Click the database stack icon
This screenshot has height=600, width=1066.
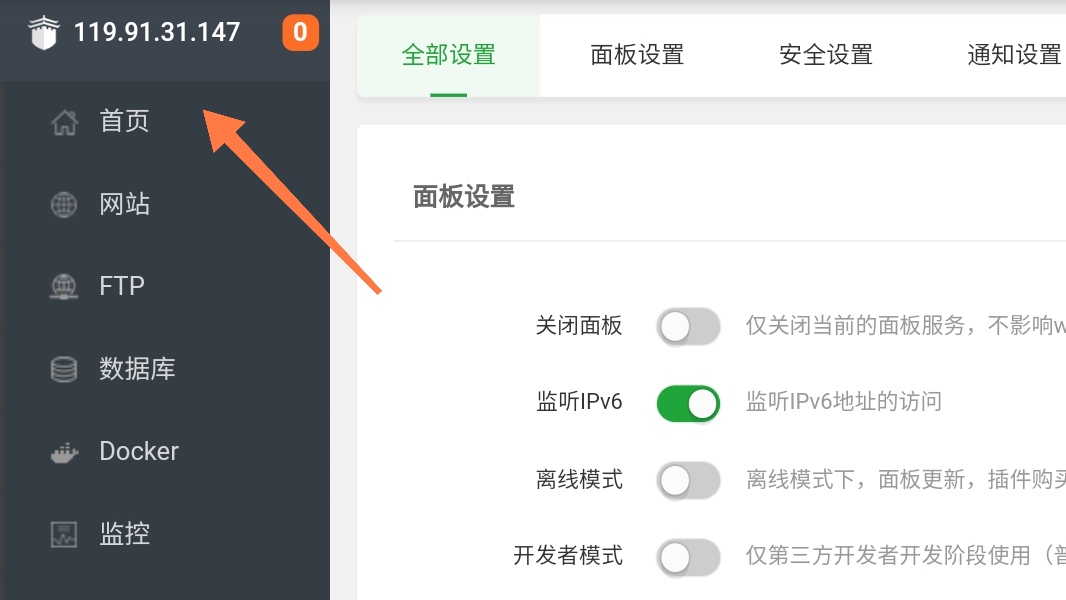pyautogui.click(x=64, y=369)
